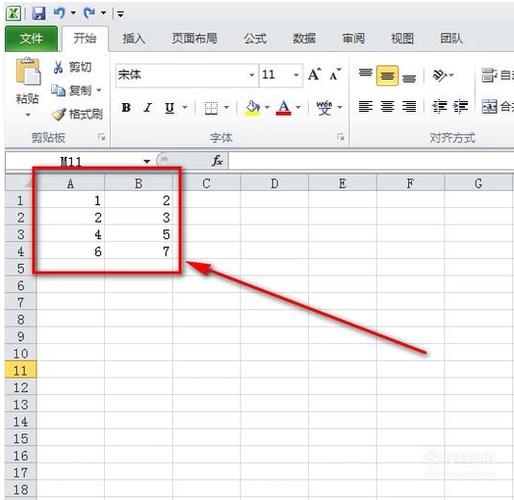
Task: Toggle Bold formatting
Action: click(126, 108)
